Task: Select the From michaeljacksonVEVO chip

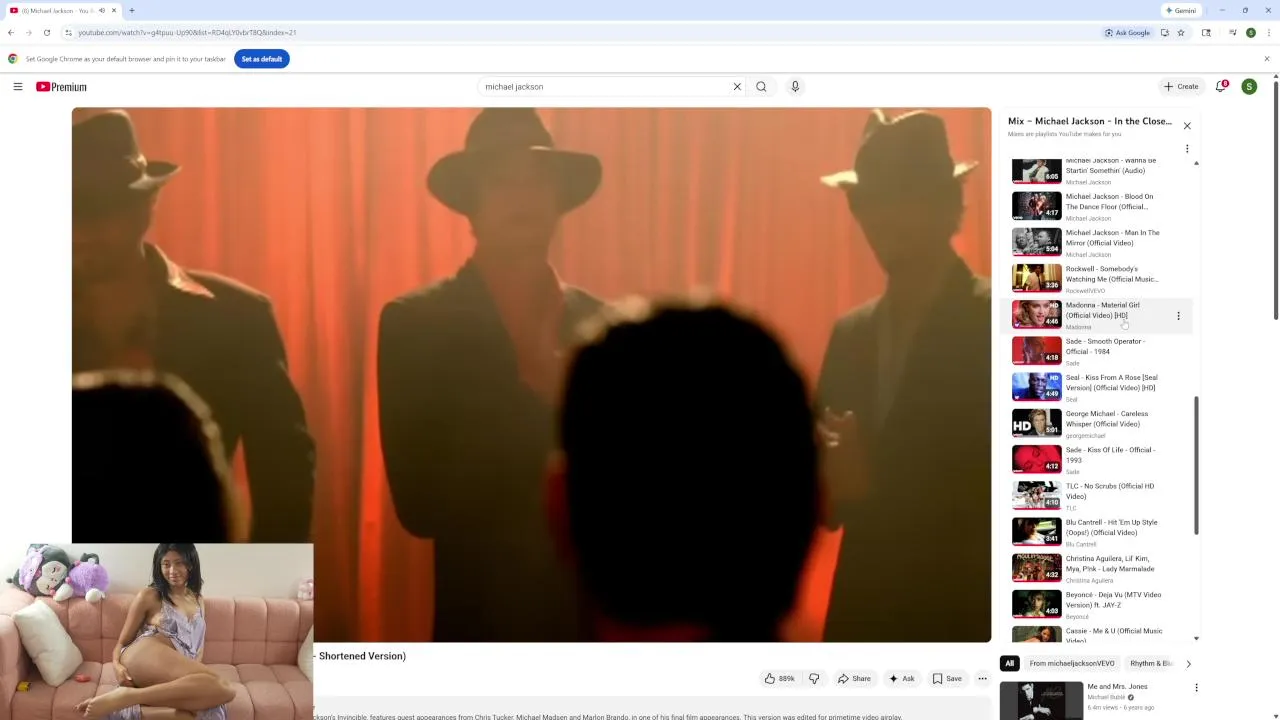Action: 1072,664
